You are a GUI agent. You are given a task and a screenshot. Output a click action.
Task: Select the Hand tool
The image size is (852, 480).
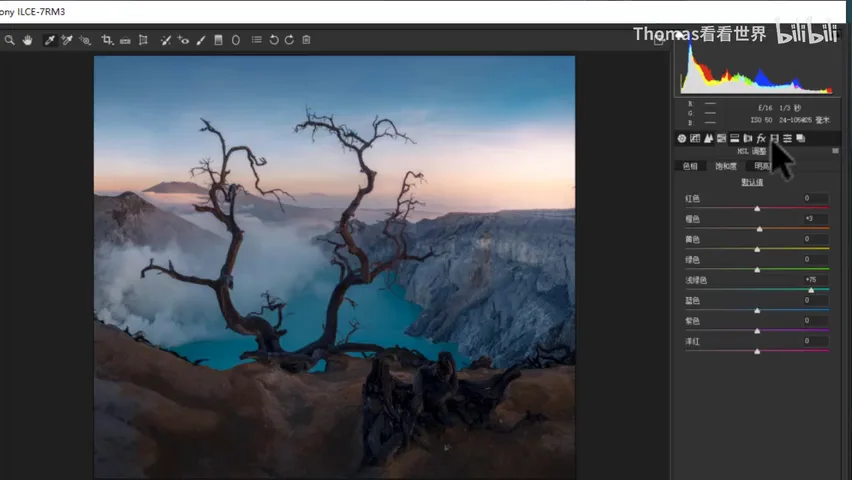[27, 40]
